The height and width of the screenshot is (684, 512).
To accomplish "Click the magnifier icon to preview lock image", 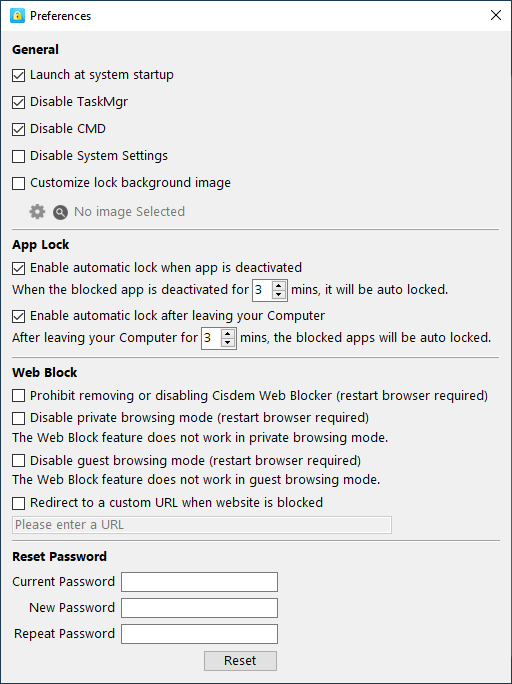I will click(x=60, y=212).
